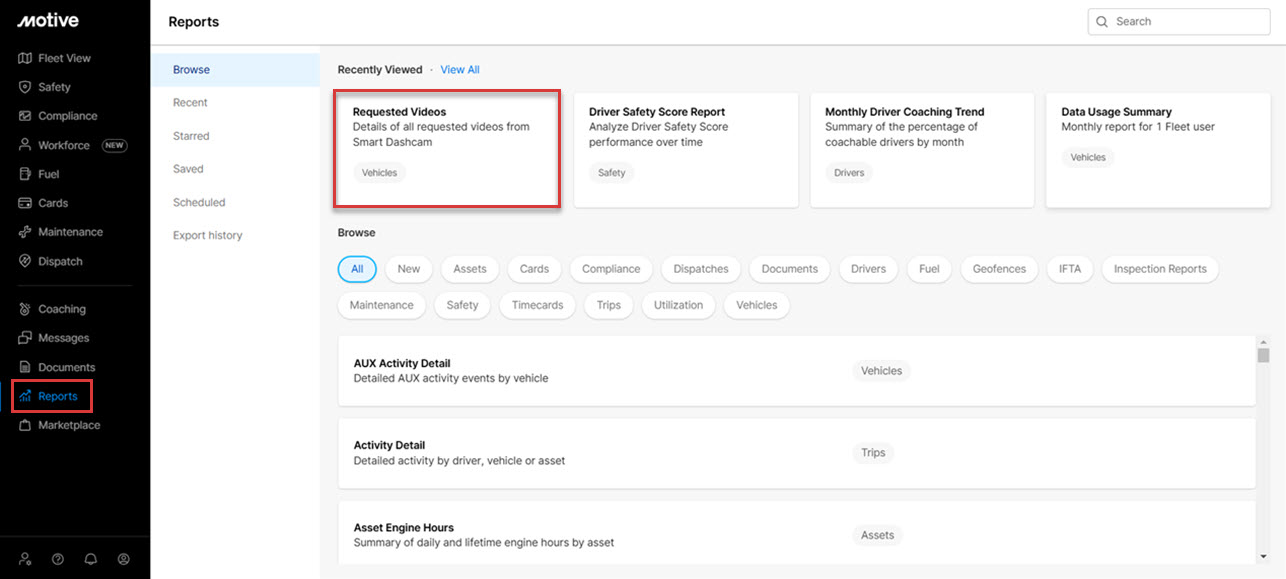
Task: Click inside the Search field
Action: [1178, 21]
